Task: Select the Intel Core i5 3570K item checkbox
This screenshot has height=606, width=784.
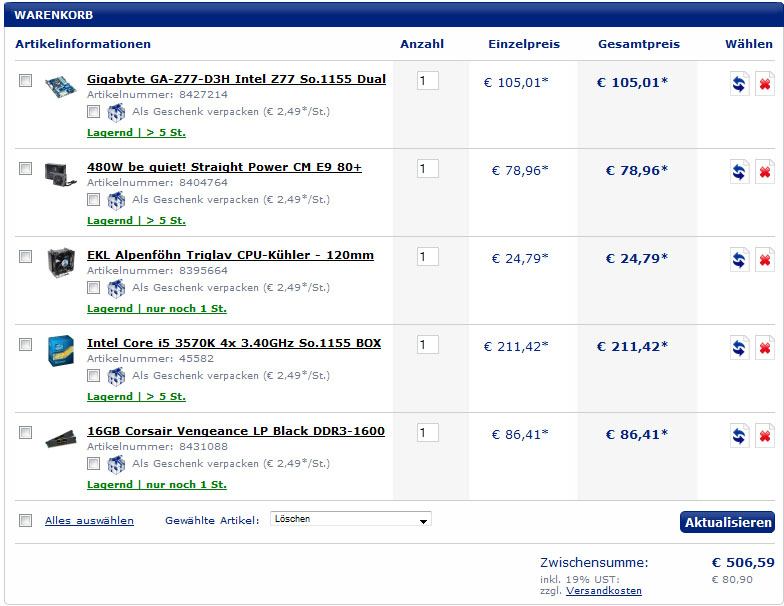Action: (x=25, y=344)
